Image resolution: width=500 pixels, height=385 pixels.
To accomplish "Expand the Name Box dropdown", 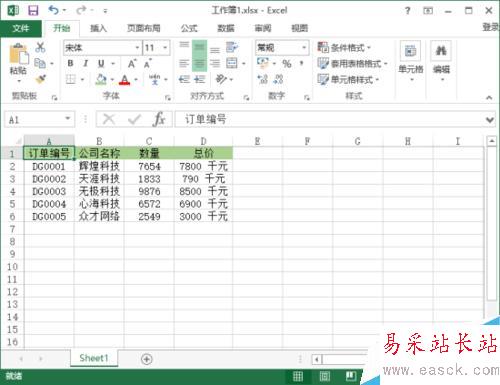I will coord(68,119).
